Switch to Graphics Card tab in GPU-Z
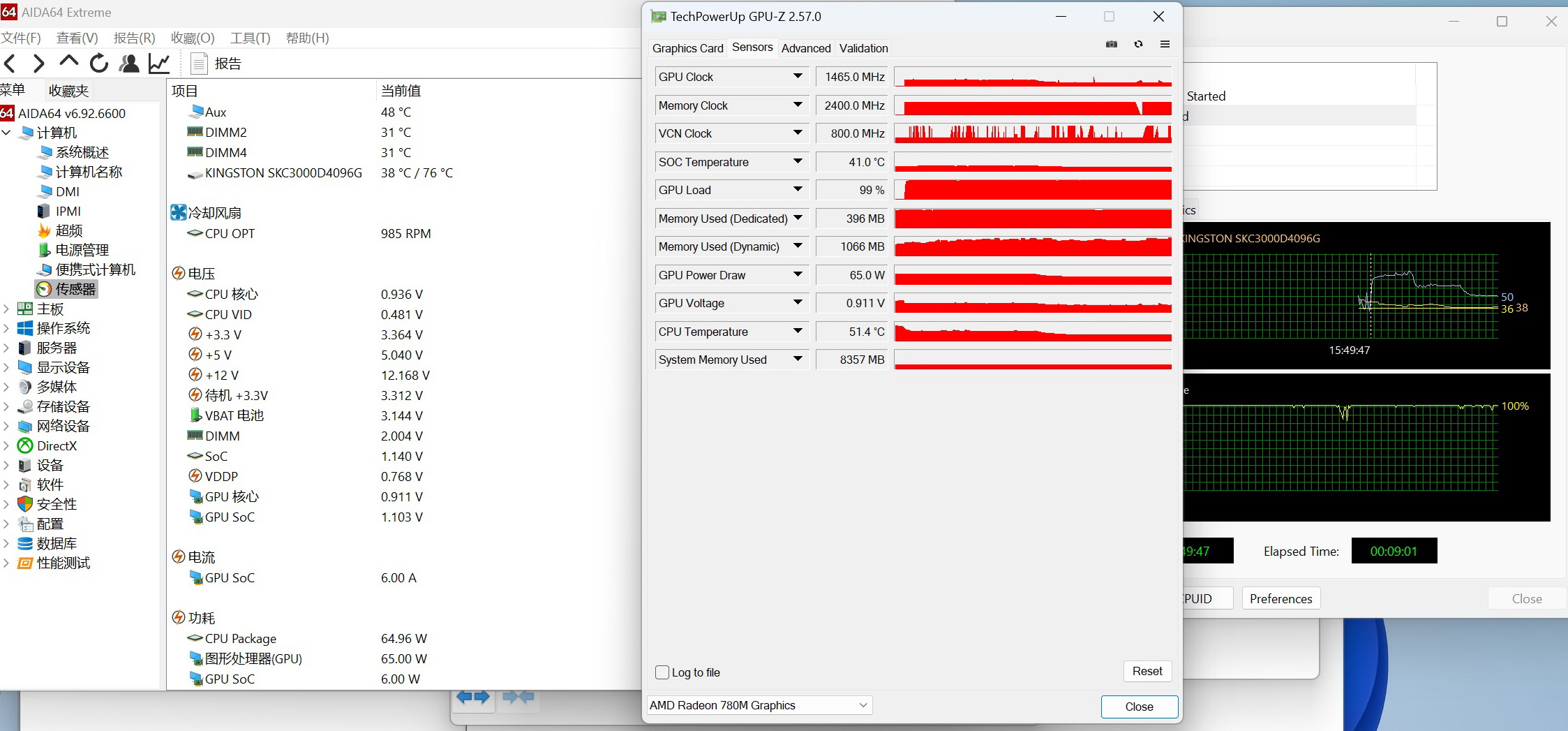Image resolution: width=1568 pixels, height=731 pixels. coord(687,48)
